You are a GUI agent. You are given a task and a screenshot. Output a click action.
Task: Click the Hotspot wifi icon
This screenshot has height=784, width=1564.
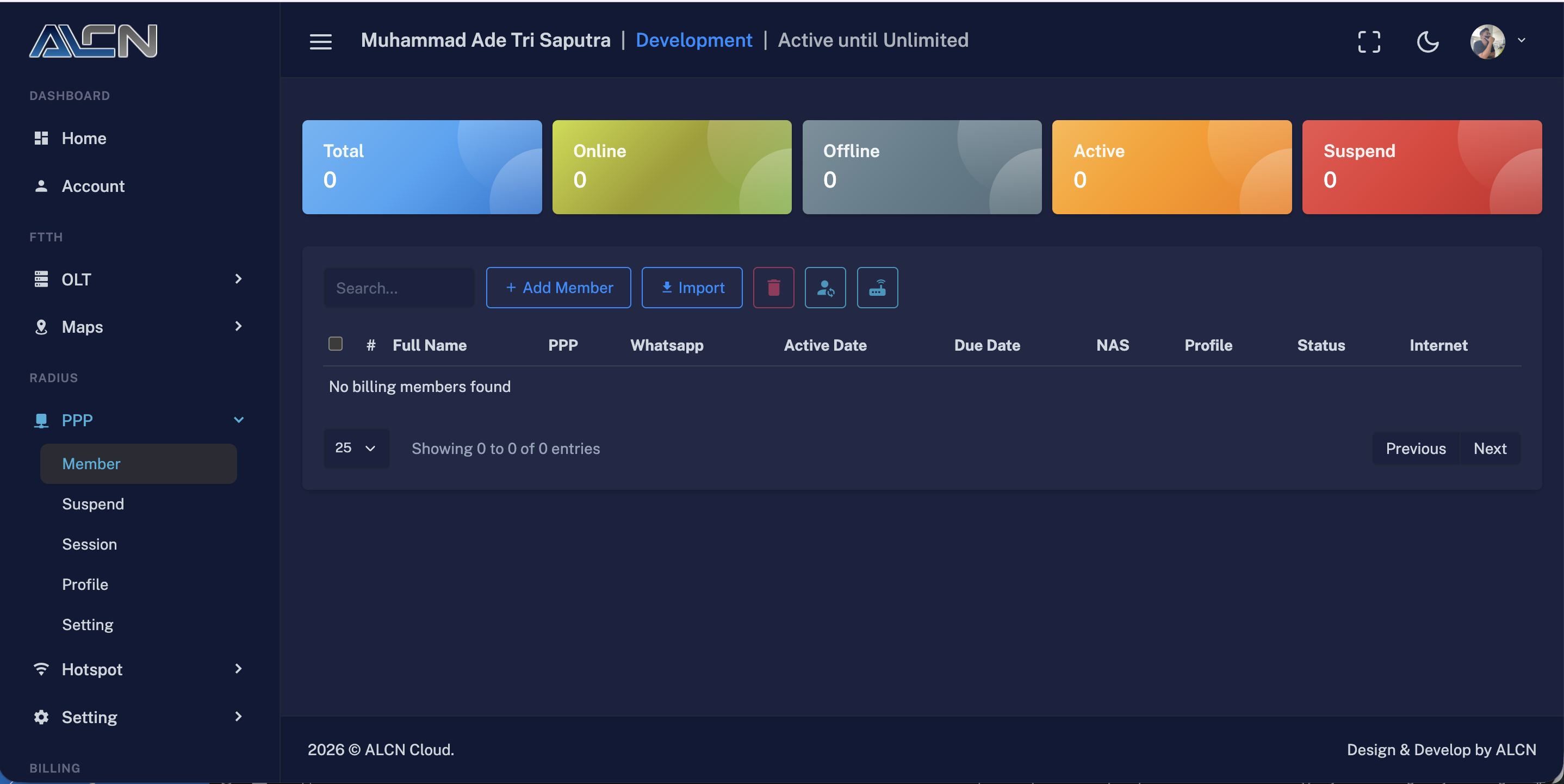41,669
